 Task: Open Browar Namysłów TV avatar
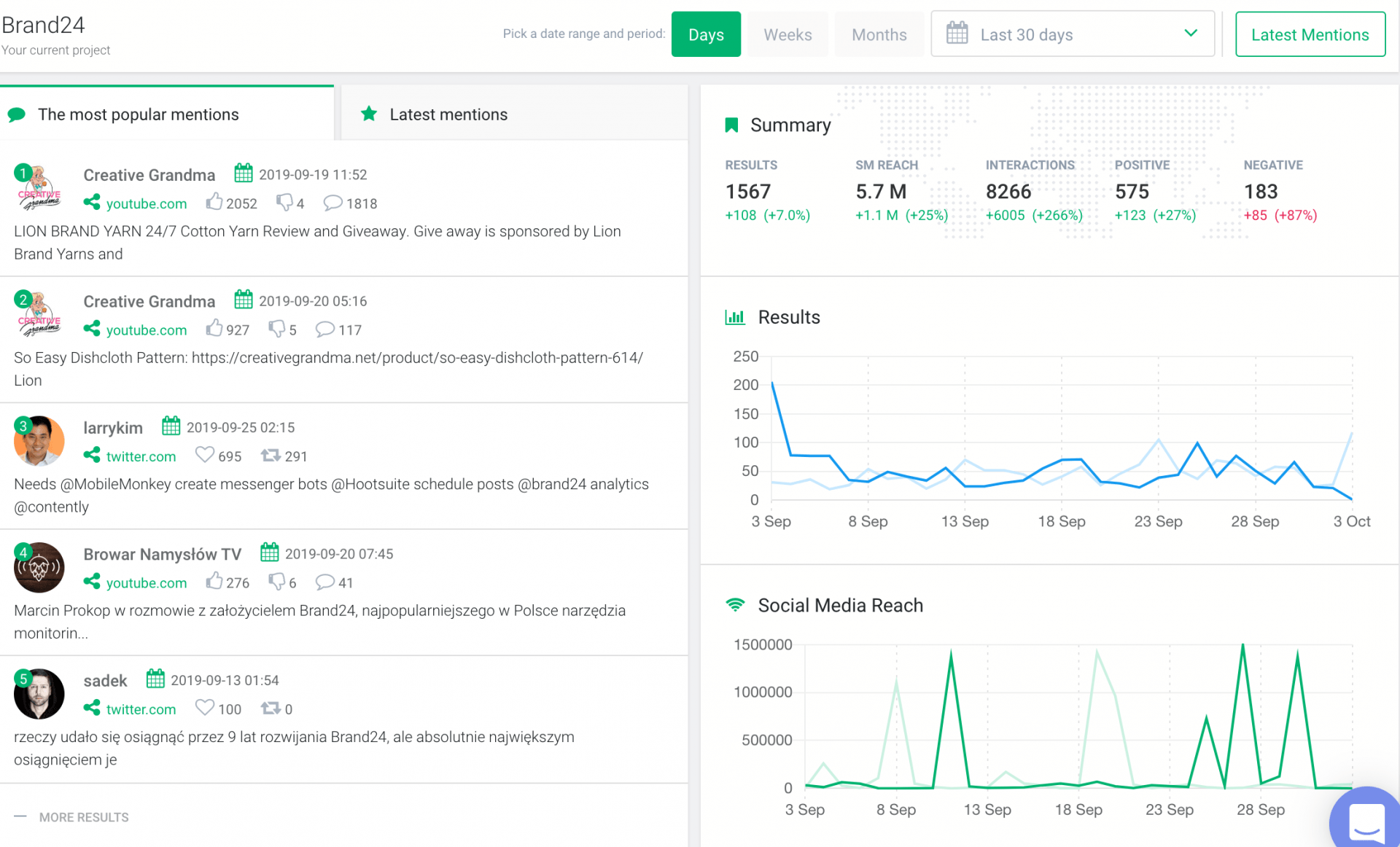tap(39, 567)
